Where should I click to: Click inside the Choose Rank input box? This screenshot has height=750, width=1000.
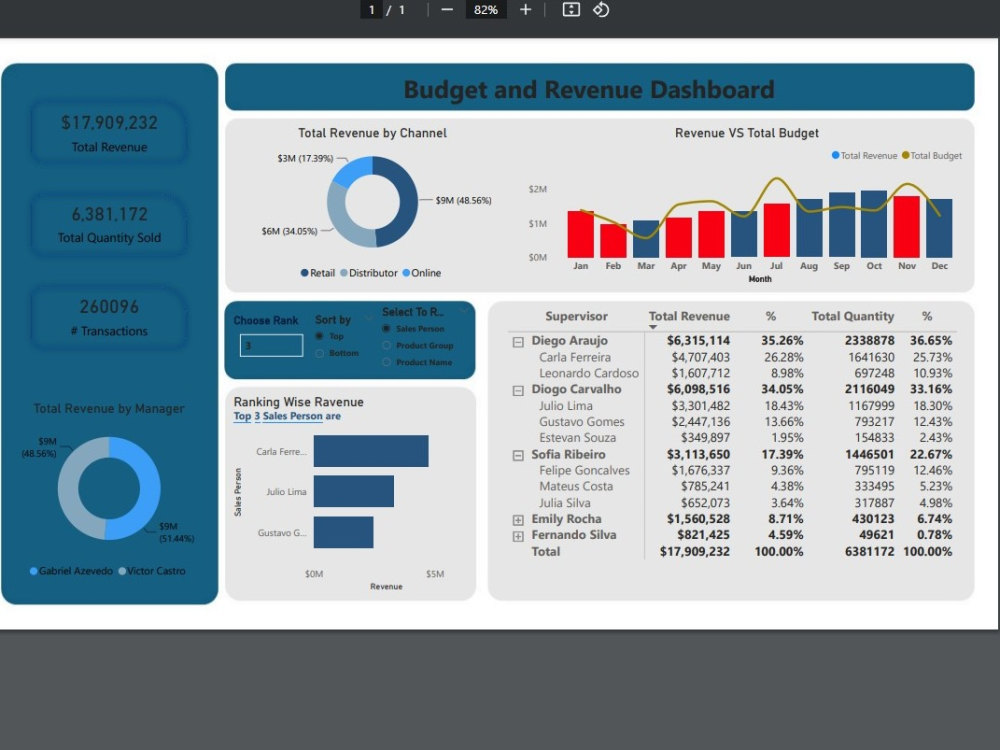pyautogui.click(x=271, y=345)
